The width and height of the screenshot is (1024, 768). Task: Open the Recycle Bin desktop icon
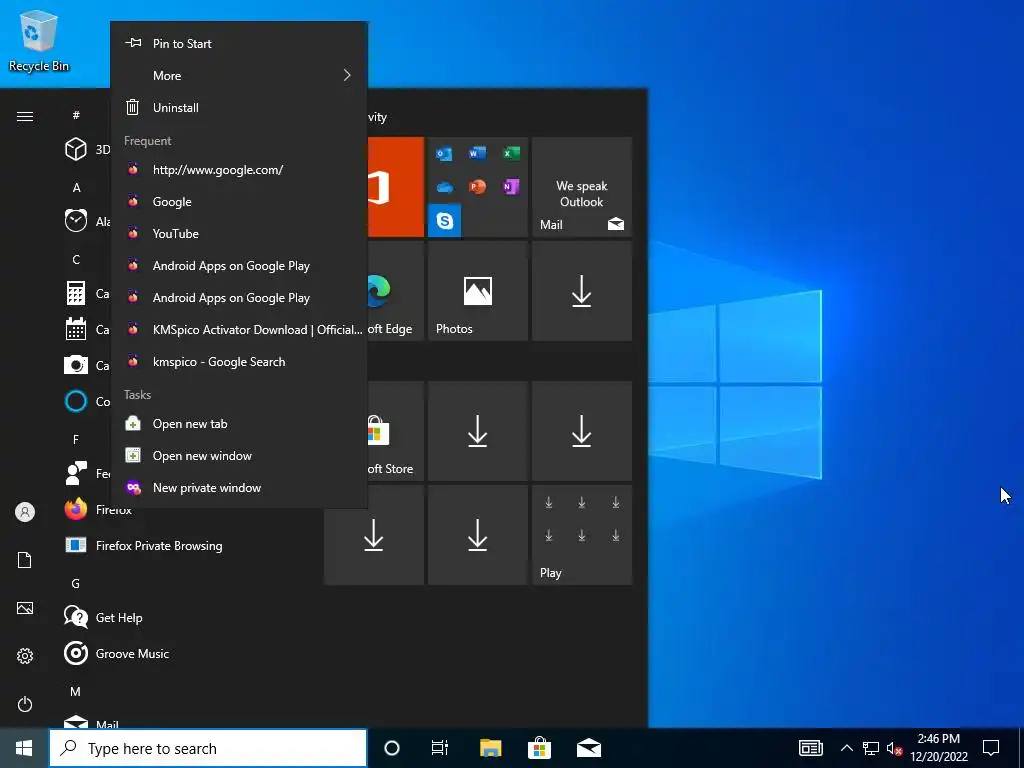pyautogui.click(x=39, y=40)
